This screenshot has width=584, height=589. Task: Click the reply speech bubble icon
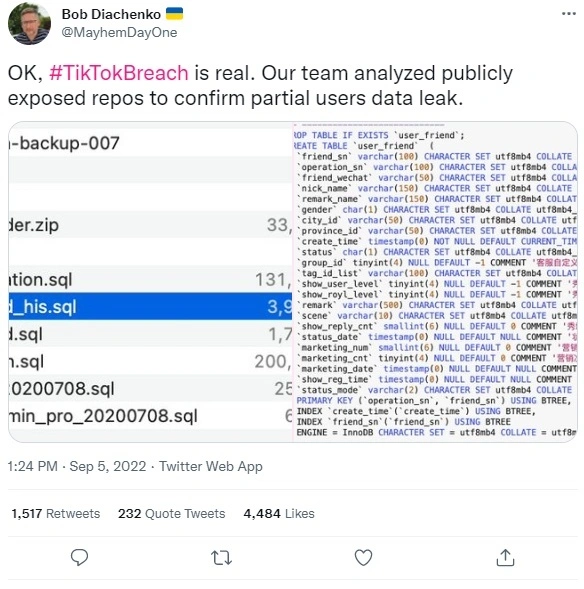(x=79, y=557)
